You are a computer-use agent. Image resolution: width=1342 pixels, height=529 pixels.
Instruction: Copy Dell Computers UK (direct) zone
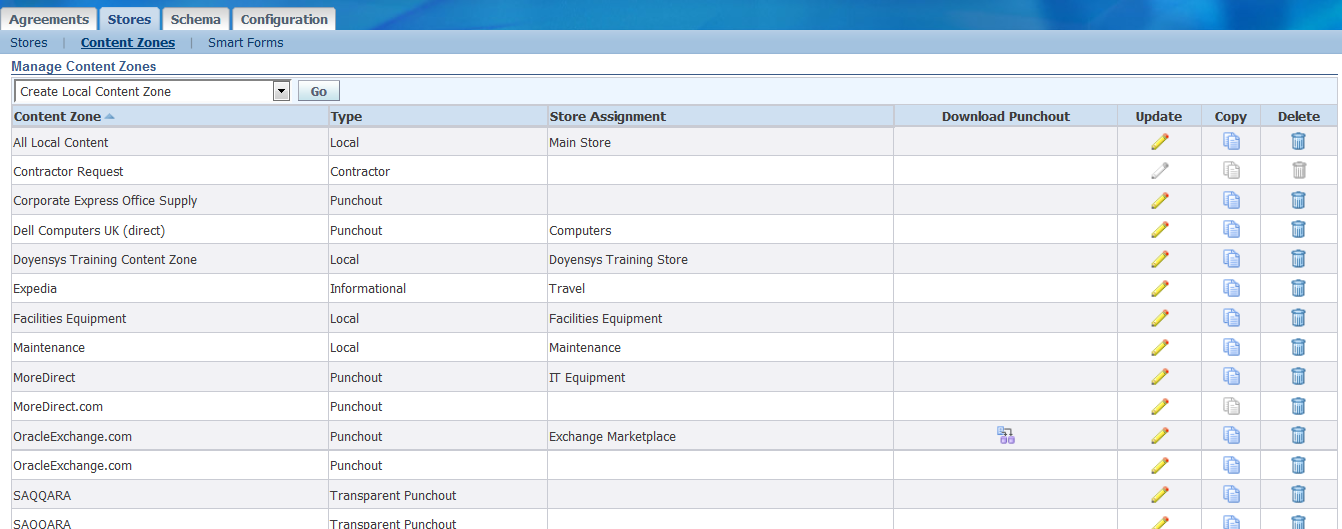point(1231,230)
